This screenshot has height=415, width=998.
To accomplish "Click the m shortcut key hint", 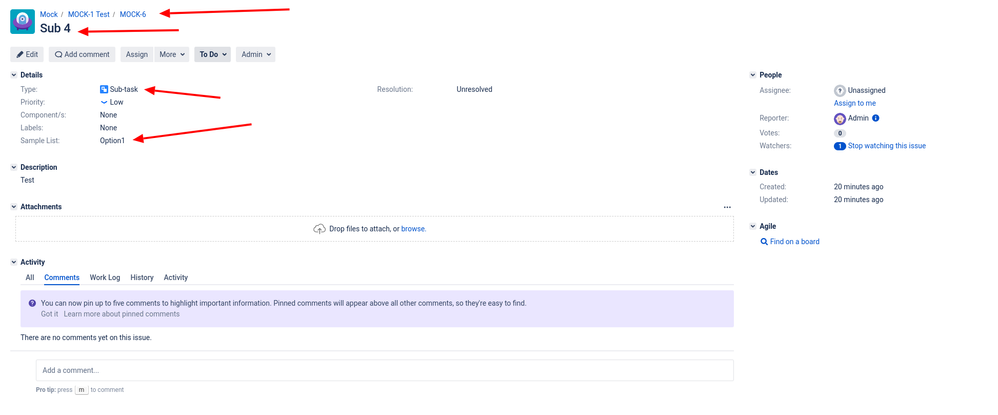I will coord(81,390).
